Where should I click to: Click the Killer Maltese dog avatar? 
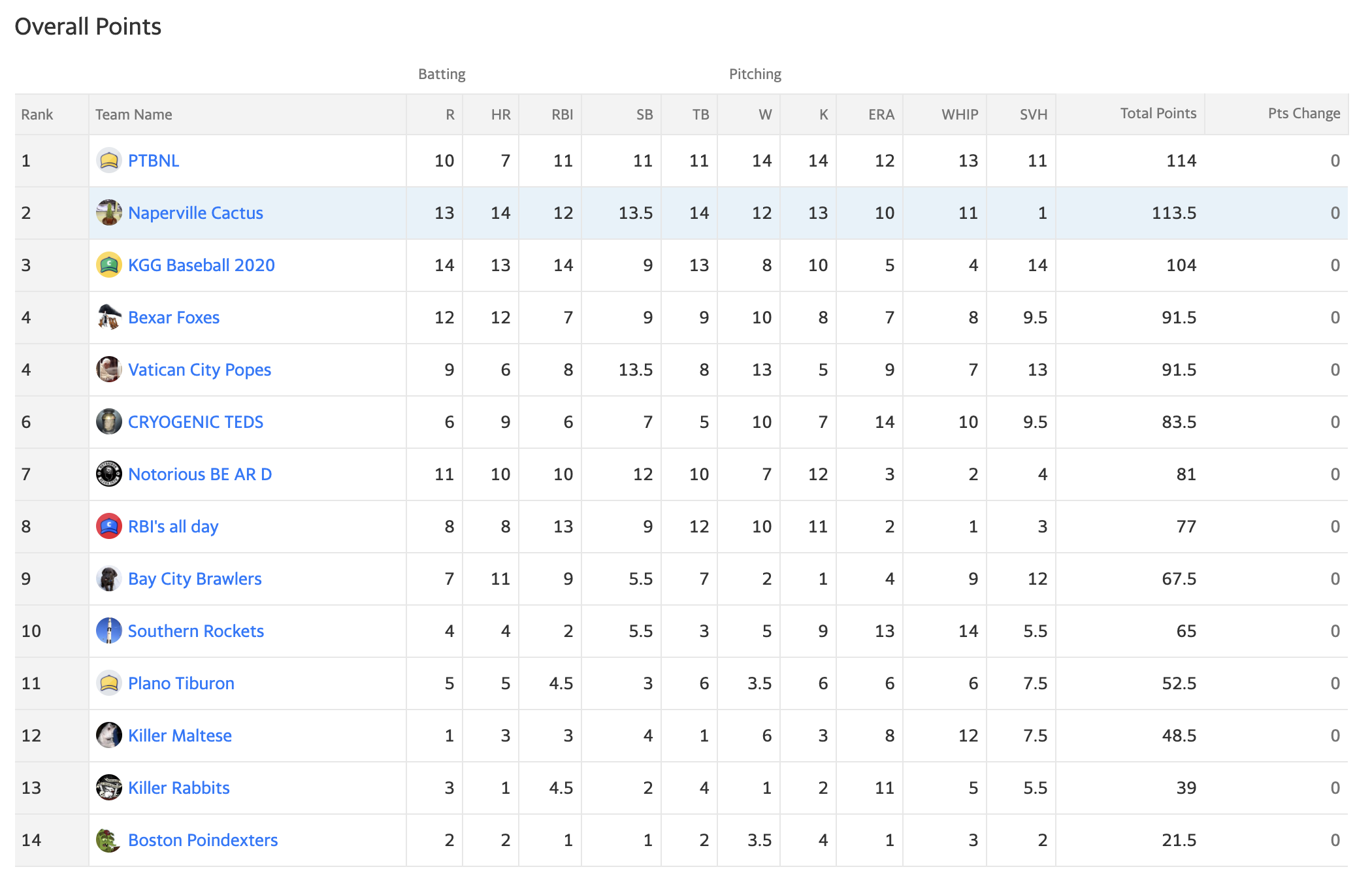click(109, 735)
